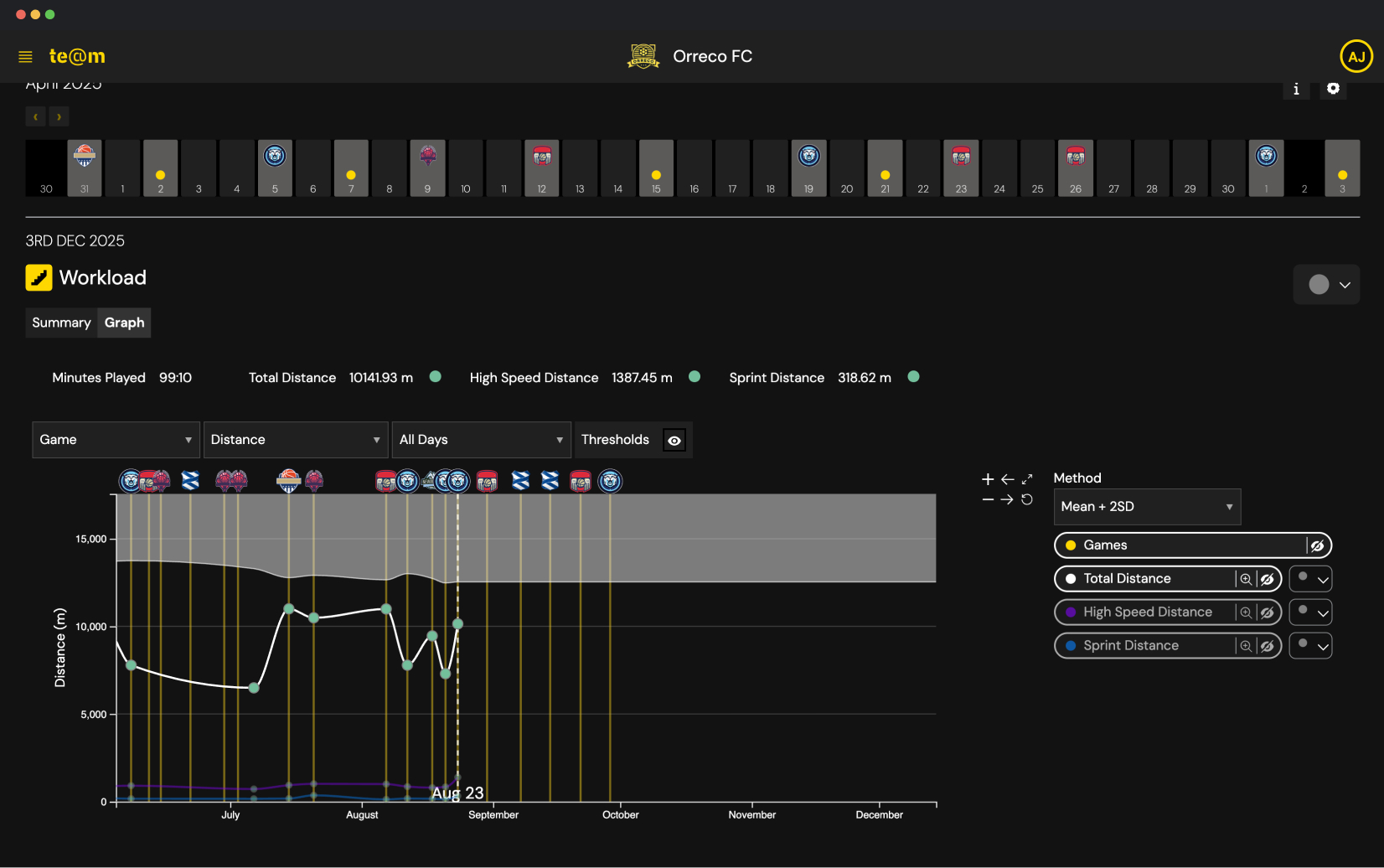Zoom in on the workload chart
Screen dimensions: 1384x868
click(987, 479)
